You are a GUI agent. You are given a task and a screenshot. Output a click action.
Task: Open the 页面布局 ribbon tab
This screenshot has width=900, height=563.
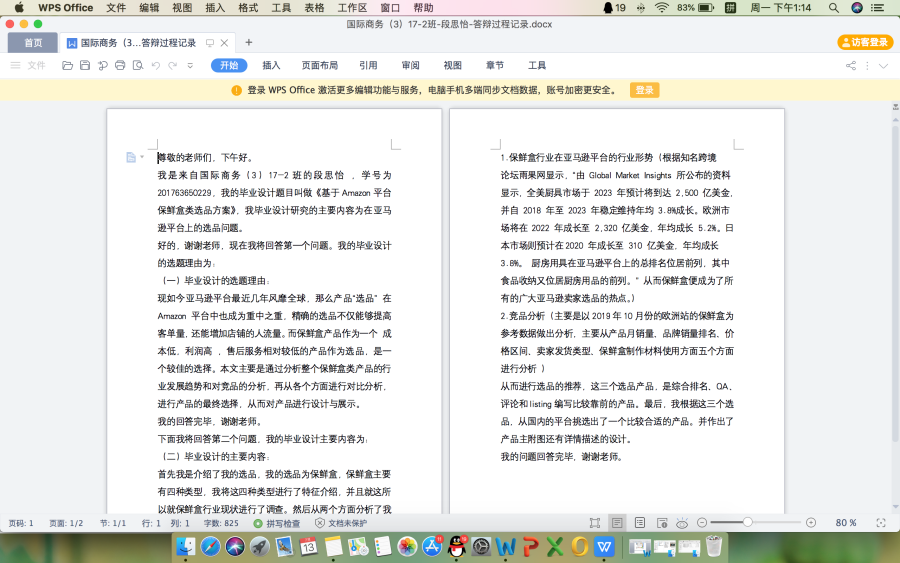point(320,65)
